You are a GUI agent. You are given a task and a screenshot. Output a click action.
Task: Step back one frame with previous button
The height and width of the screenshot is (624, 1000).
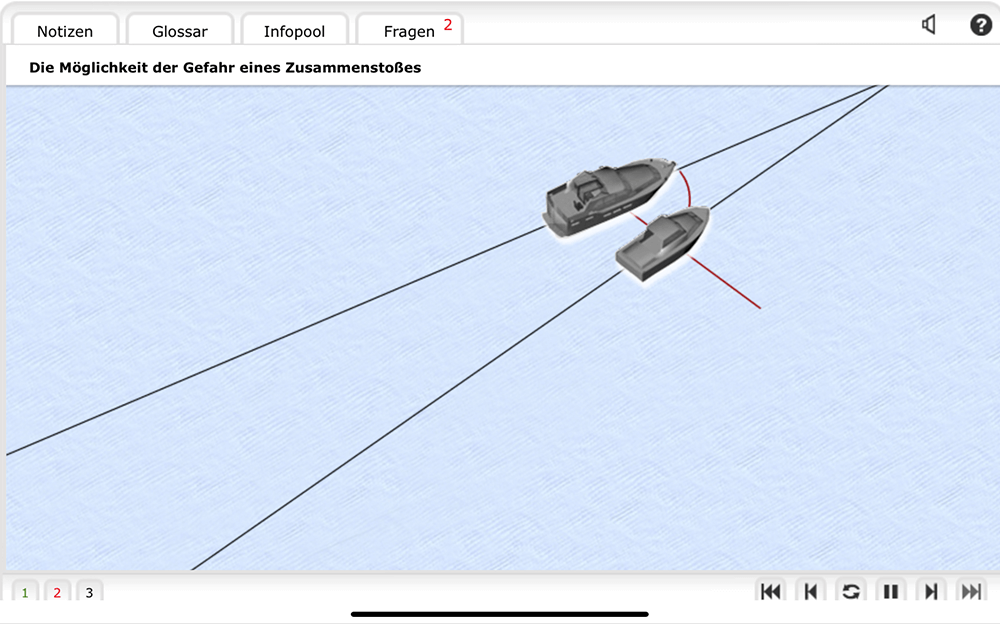pyautogui.click(x=810, y=591)
